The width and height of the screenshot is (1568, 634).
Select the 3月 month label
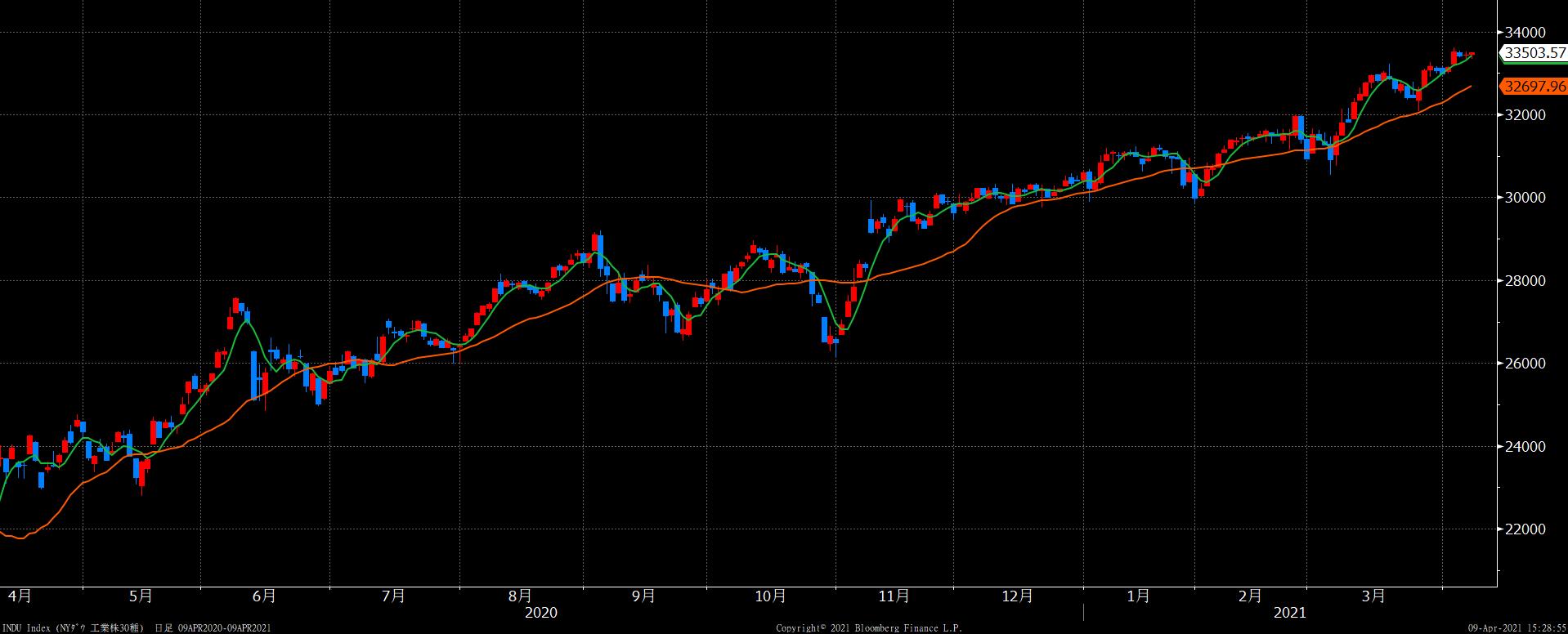click(1373, 596)
